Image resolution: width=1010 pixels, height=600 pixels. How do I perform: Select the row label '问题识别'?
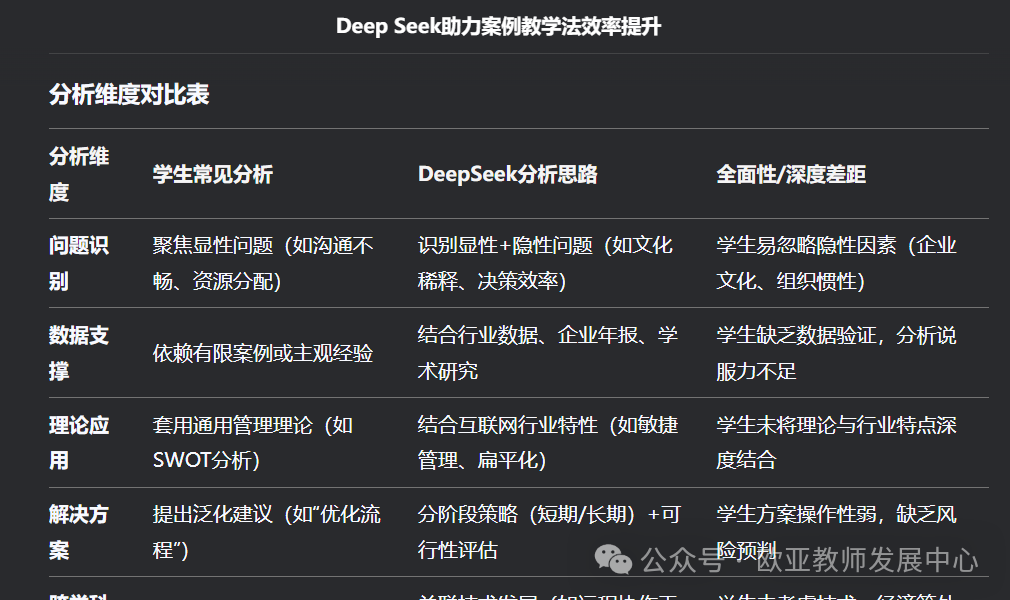pyautogui.click(x=79, y=263)
